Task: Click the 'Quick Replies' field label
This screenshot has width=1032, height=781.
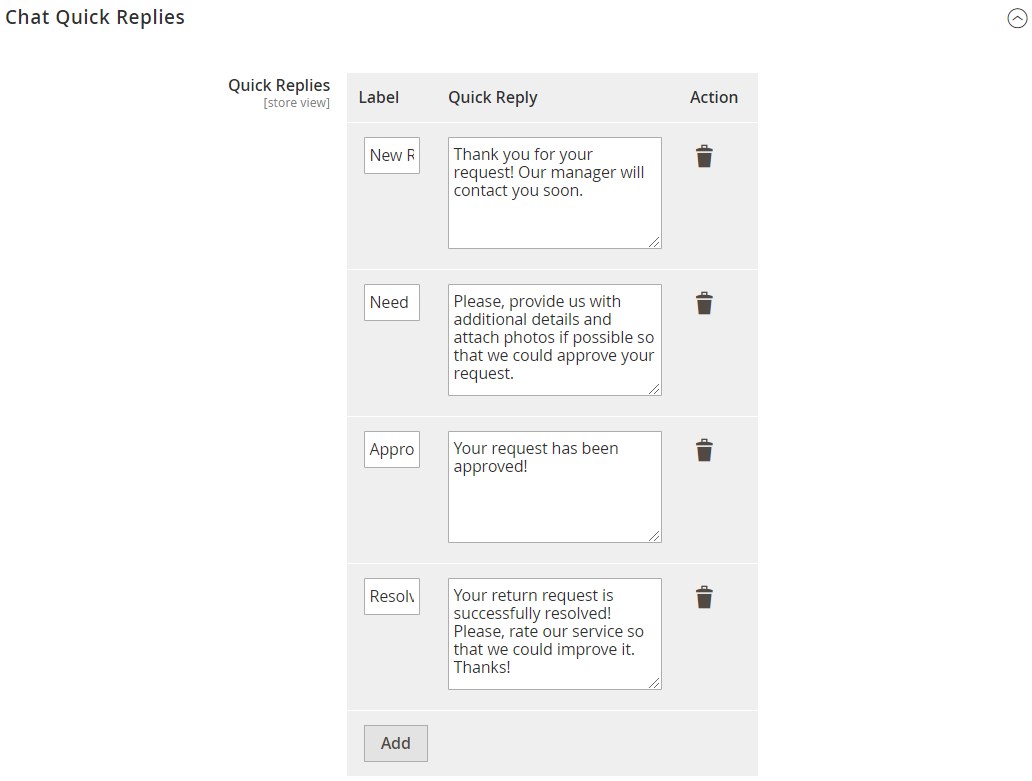Action: coord(279,85)
